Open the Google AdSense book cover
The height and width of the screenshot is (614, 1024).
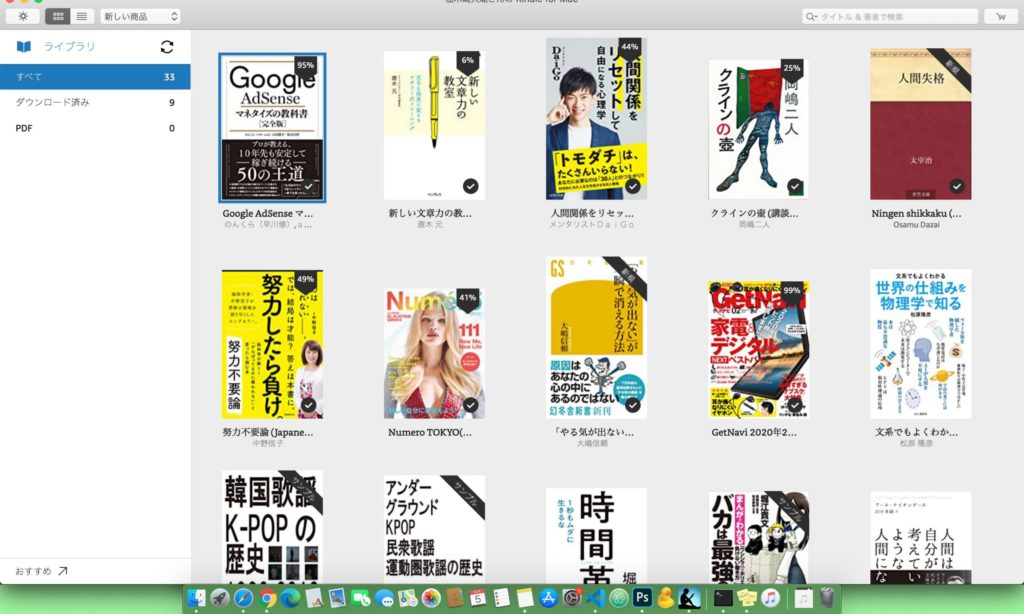tap(272, 127)
